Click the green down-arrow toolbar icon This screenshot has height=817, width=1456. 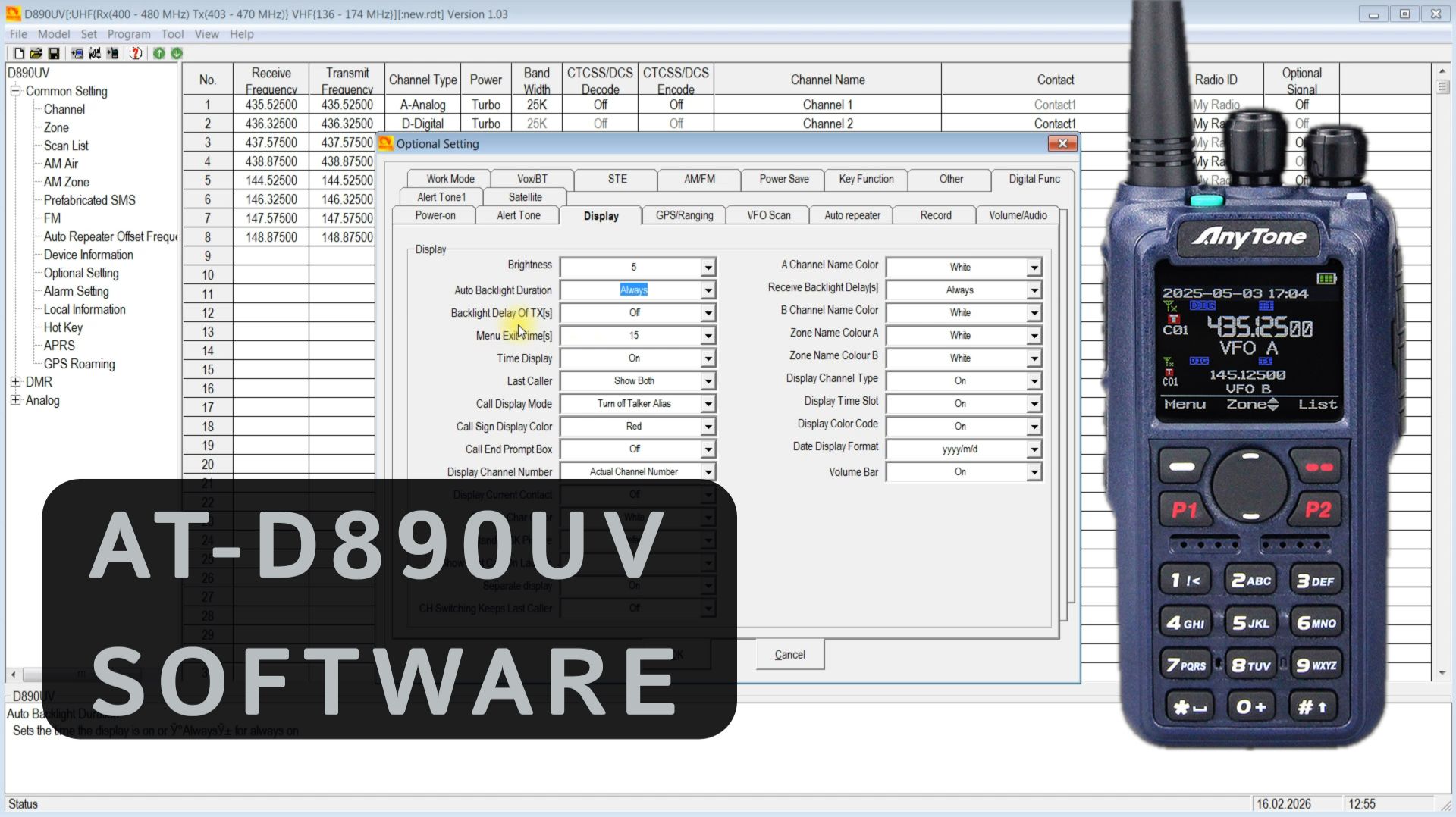pos(177,53)
